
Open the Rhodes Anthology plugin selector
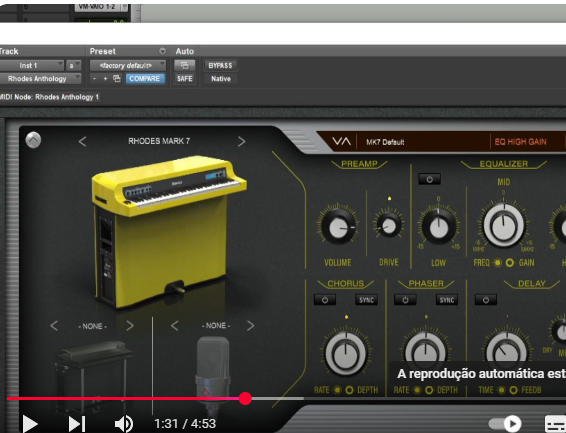(40, 79)
